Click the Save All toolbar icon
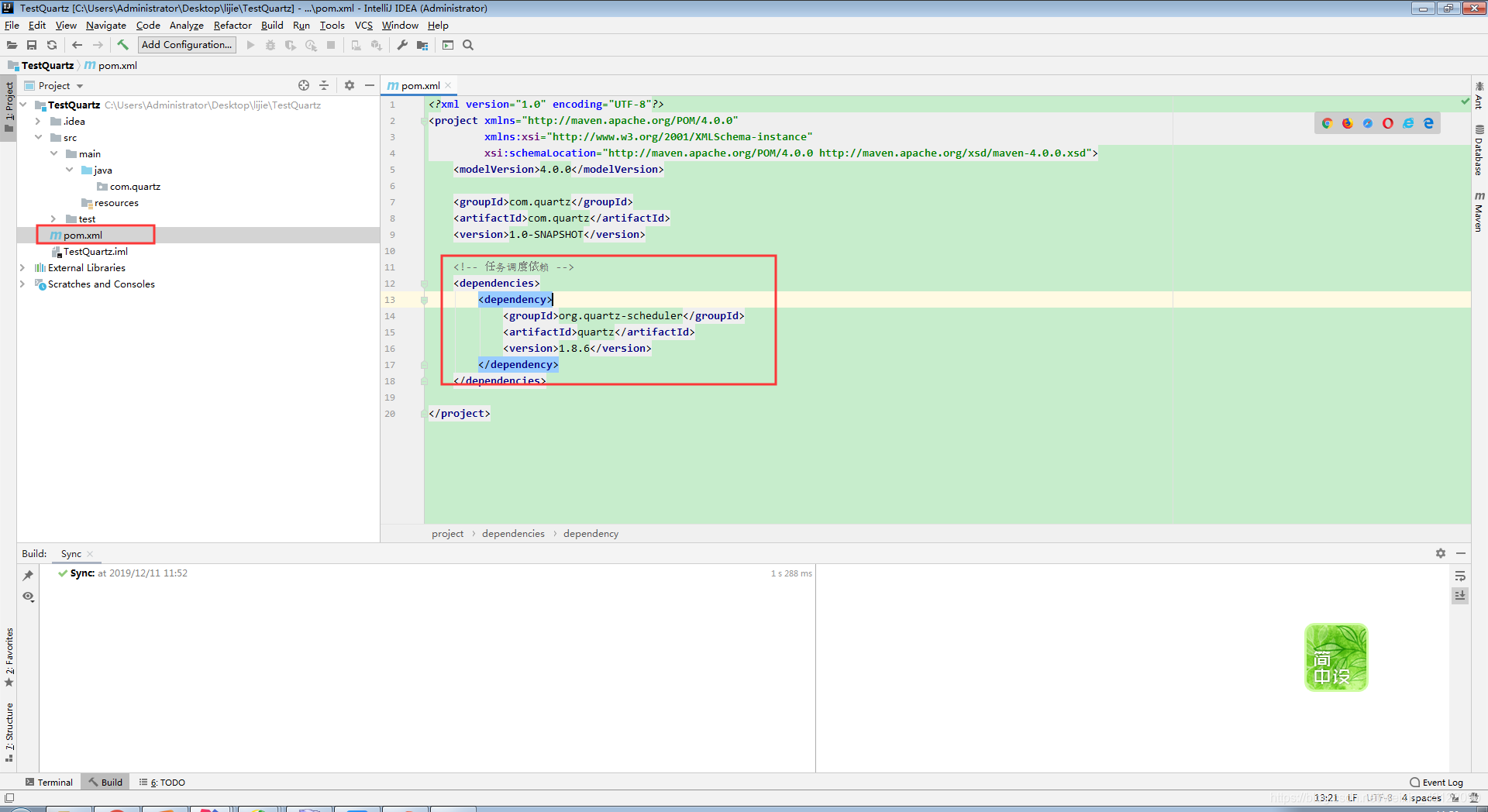The width and height of the screenshot is (1488, 812). click(32, 45)
